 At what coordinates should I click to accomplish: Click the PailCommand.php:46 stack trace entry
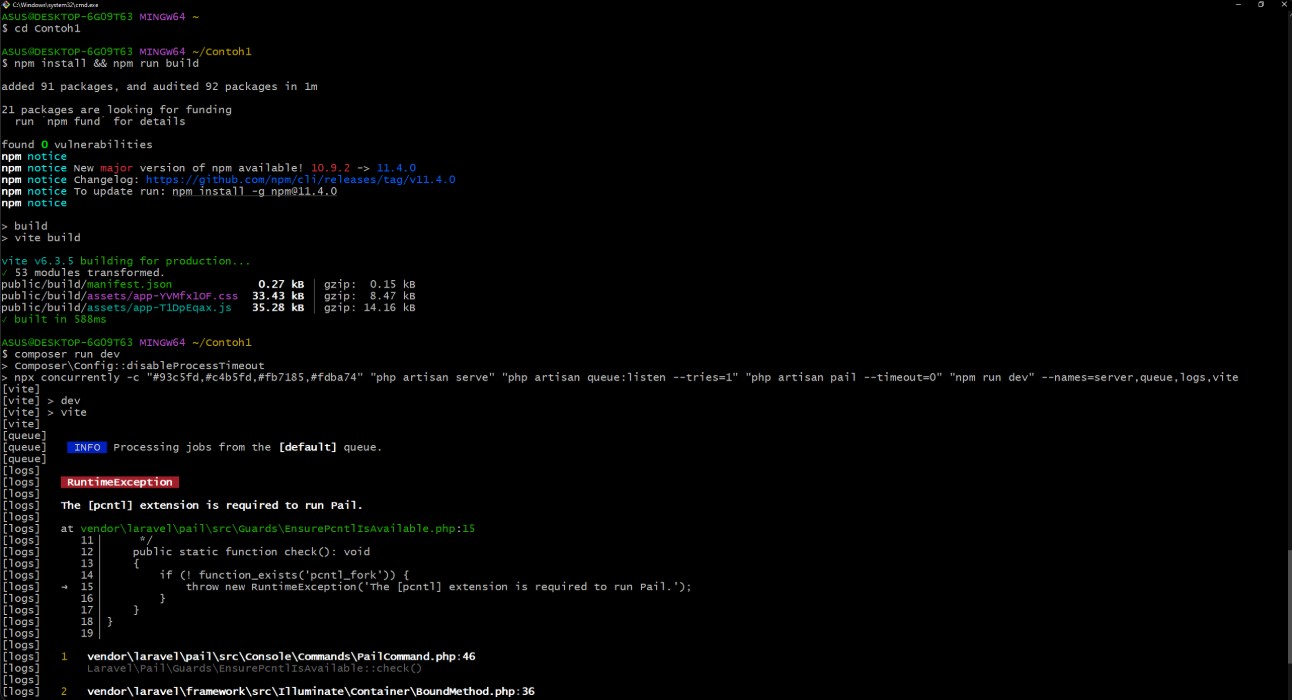(x=281, y=657)
